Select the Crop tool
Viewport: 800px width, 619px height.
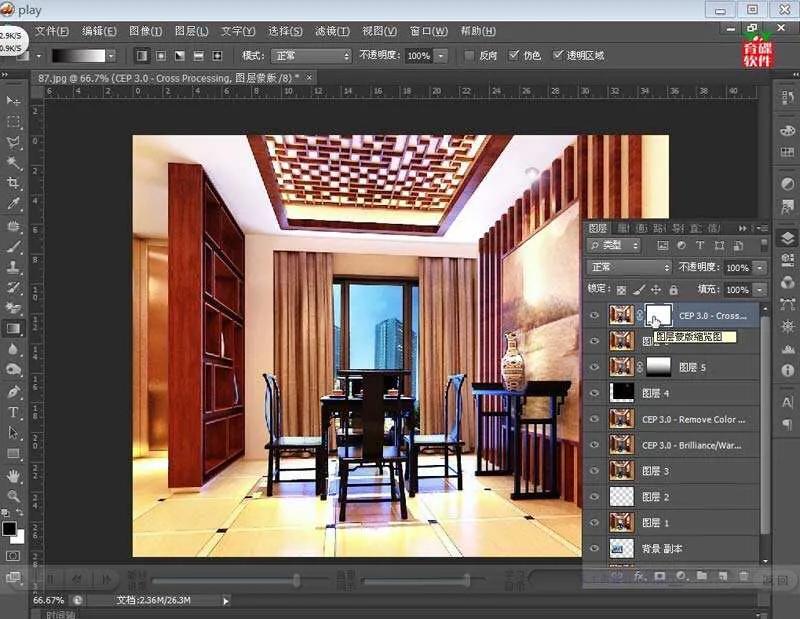(x=14, y=183)
